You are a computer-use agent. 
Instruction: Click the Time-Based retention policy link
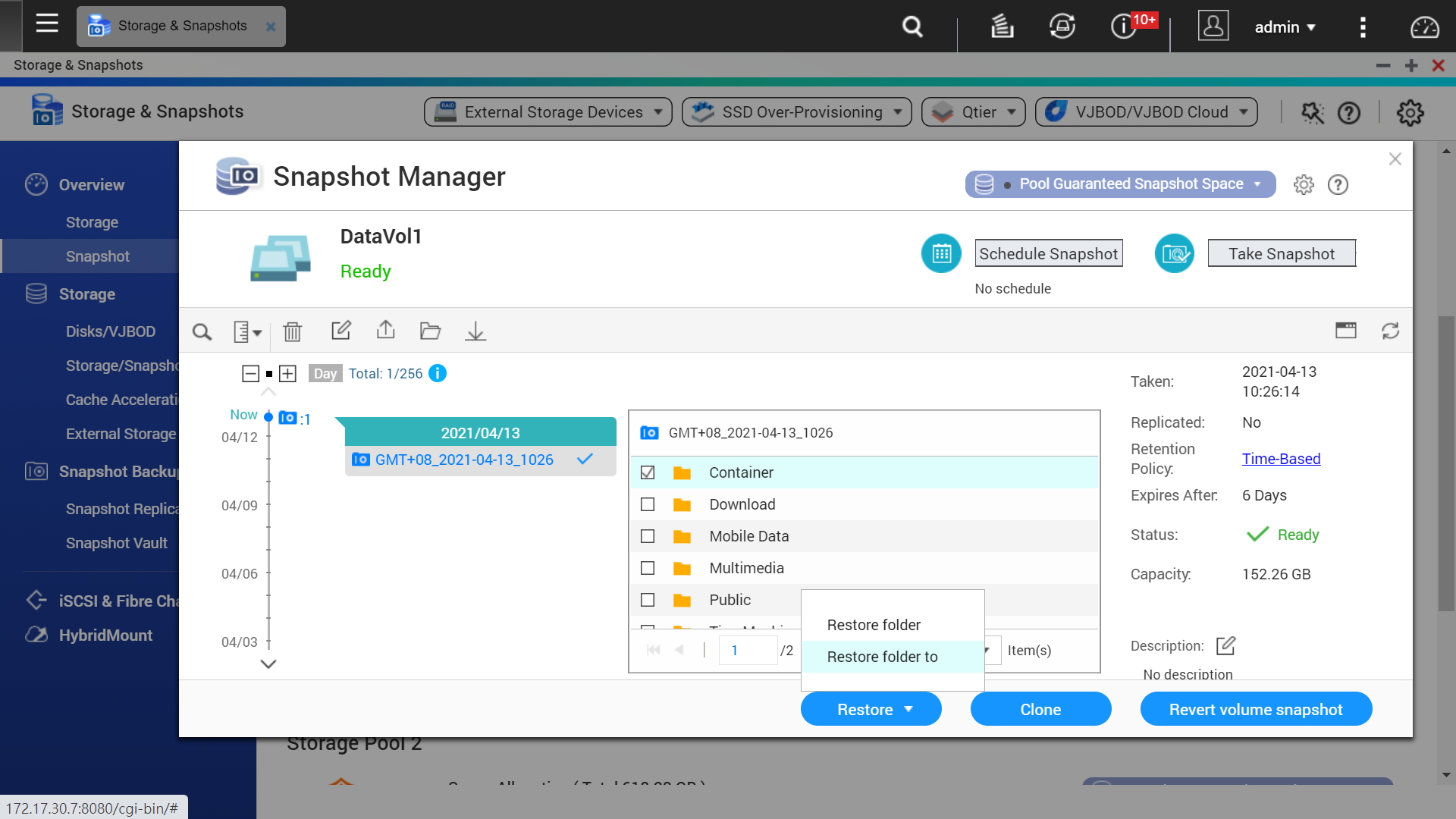click(1281, 459)
